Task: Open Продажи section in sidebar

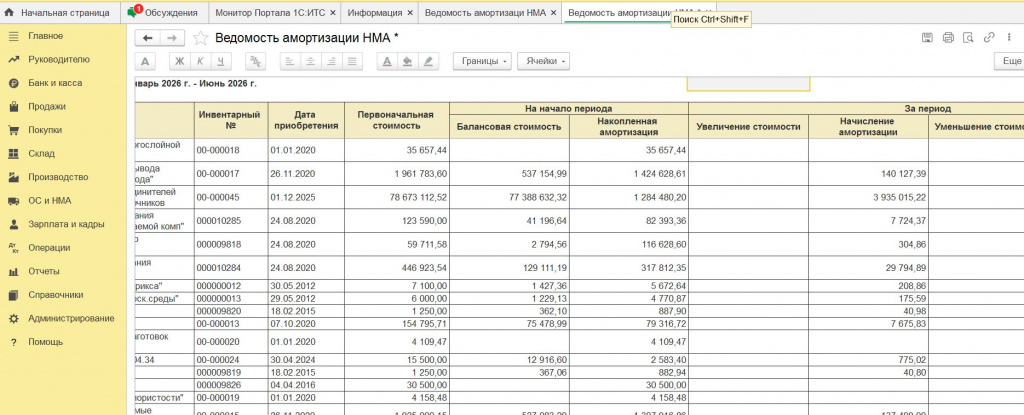Action: (63, 107)
